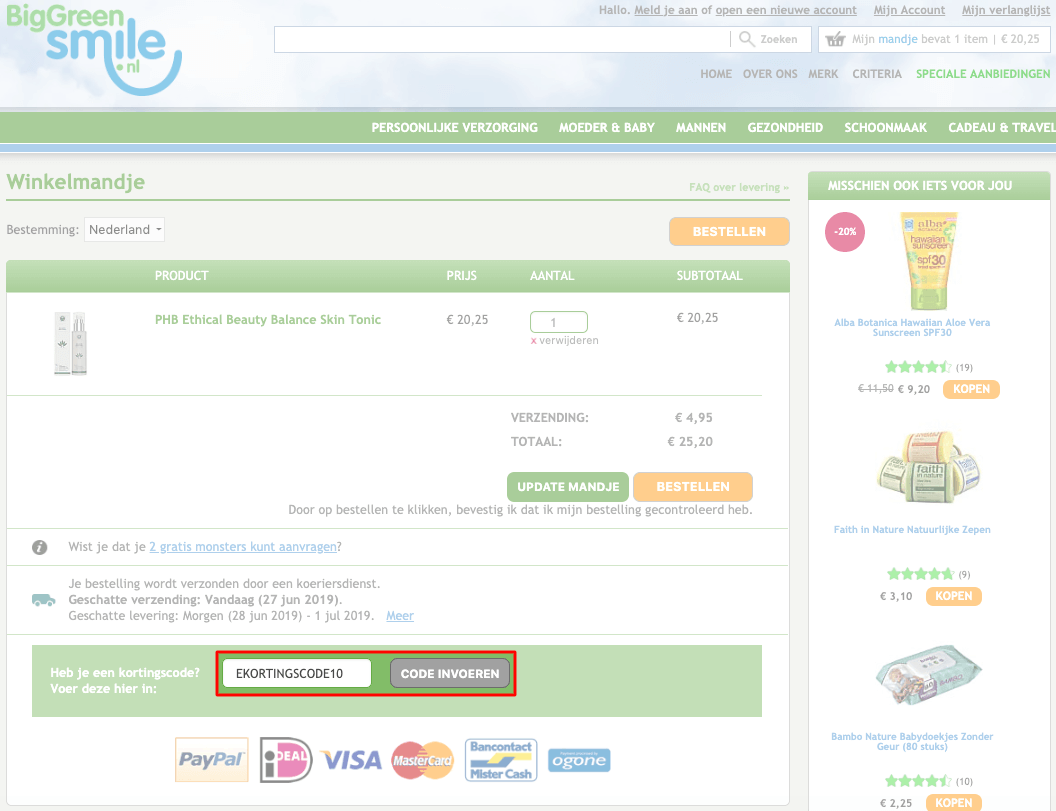Open Alba Botanica Hawaiian Aloe Vera link
Screen dimensions: 1056x811
tap(912, 327)
